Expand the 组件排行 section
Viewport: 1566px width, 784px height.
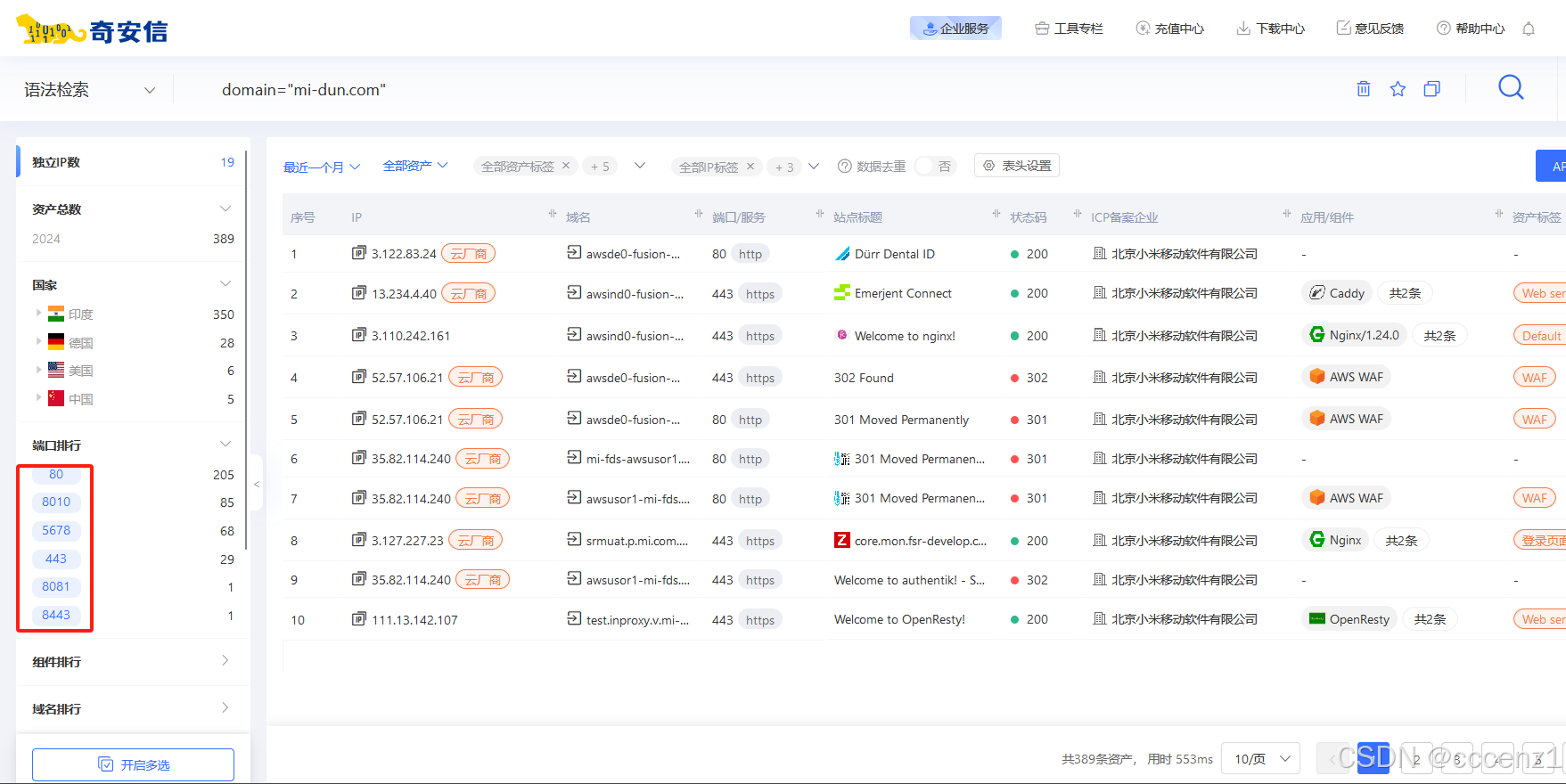point(225,661)
